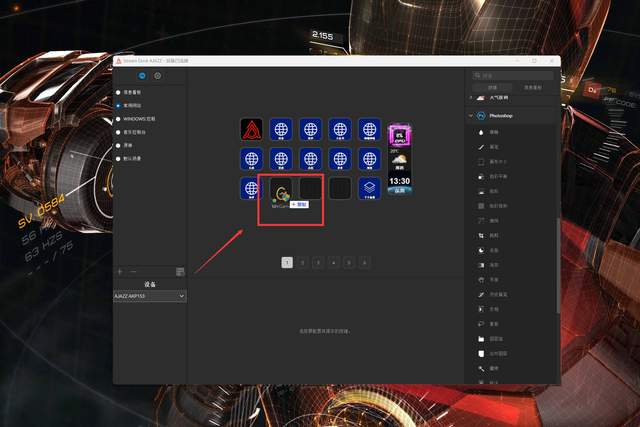640x427 pixels.
Task: Go to page 3
Action: click(318, 262)
